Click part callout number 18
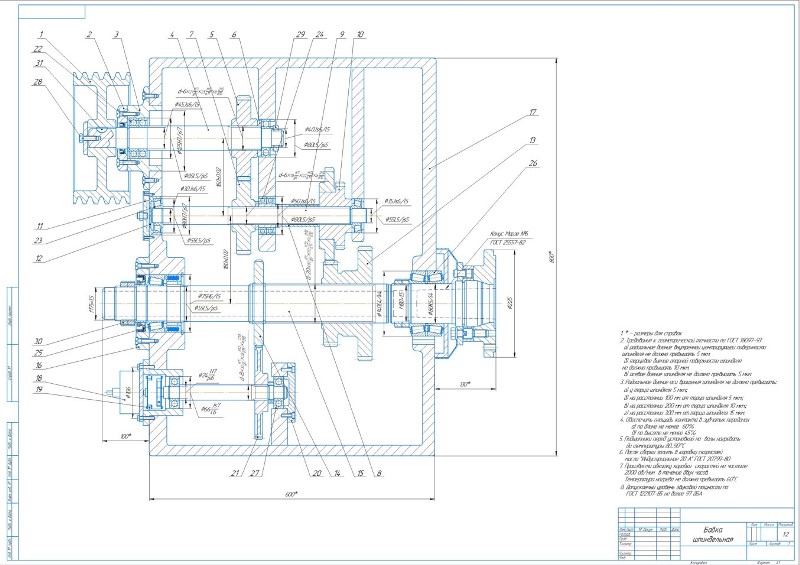The height and width of the screenshot is (565, 800). pyautogui.click(x=39, y=378)
